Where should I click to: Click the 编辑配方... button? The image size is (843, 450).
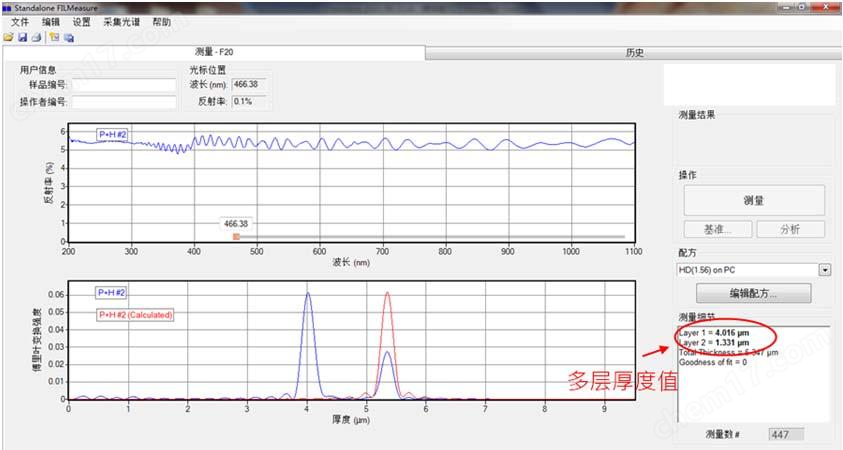click(x=754, y=293)
